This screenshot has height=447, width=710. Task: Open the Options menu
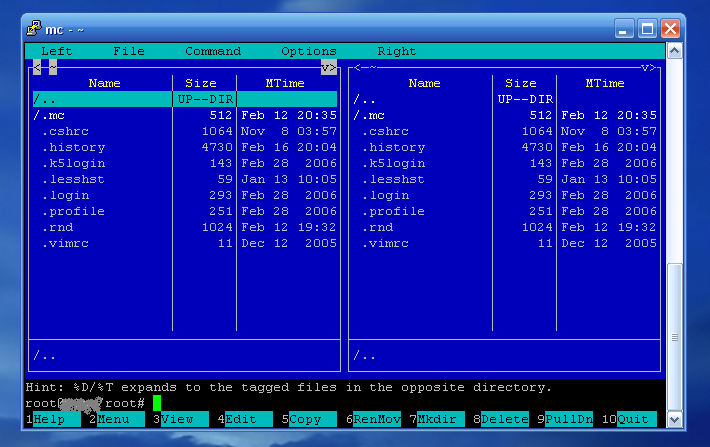click(x=309, y=51)
